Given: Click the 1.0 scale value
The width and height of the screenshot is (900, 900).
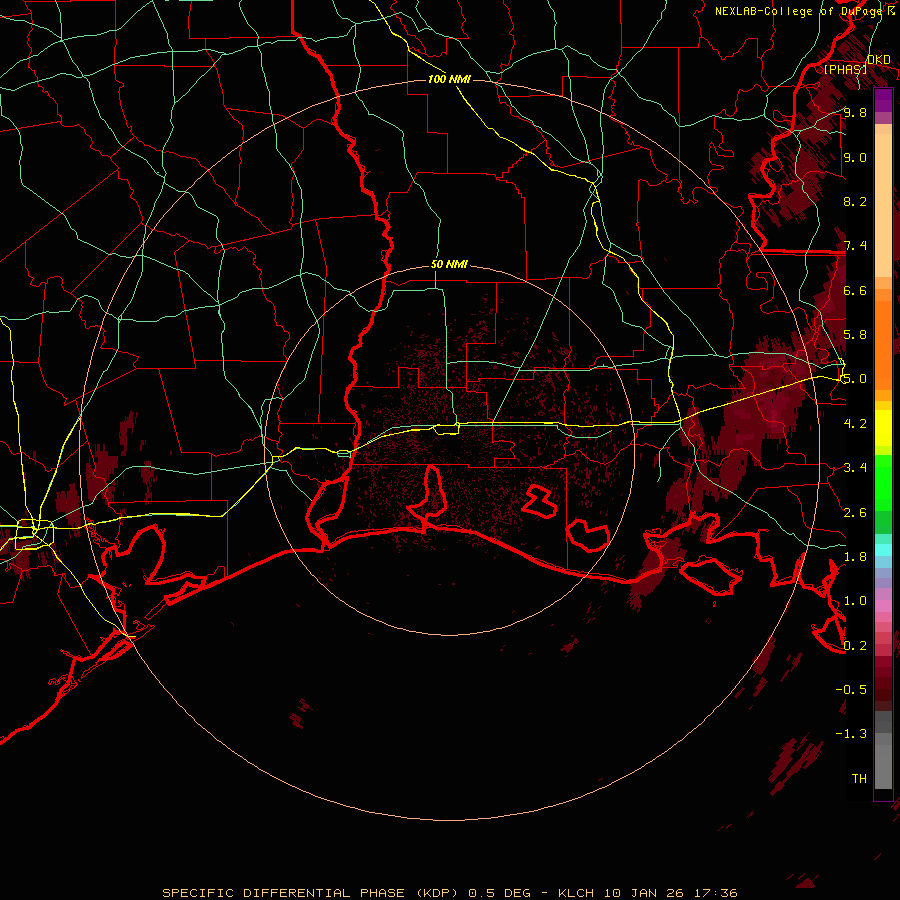Looking at the screenshot, I should [855, 601].
